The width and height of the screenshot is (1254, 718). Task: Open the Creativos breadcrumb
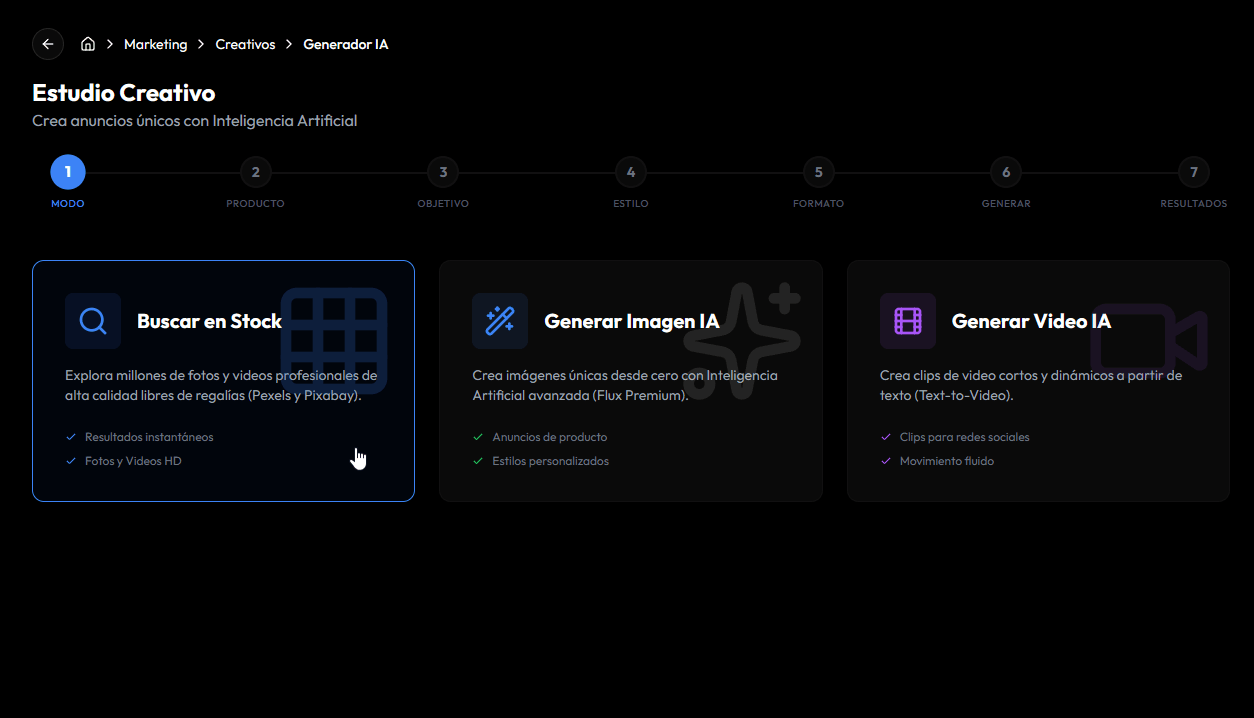[245, 44]
